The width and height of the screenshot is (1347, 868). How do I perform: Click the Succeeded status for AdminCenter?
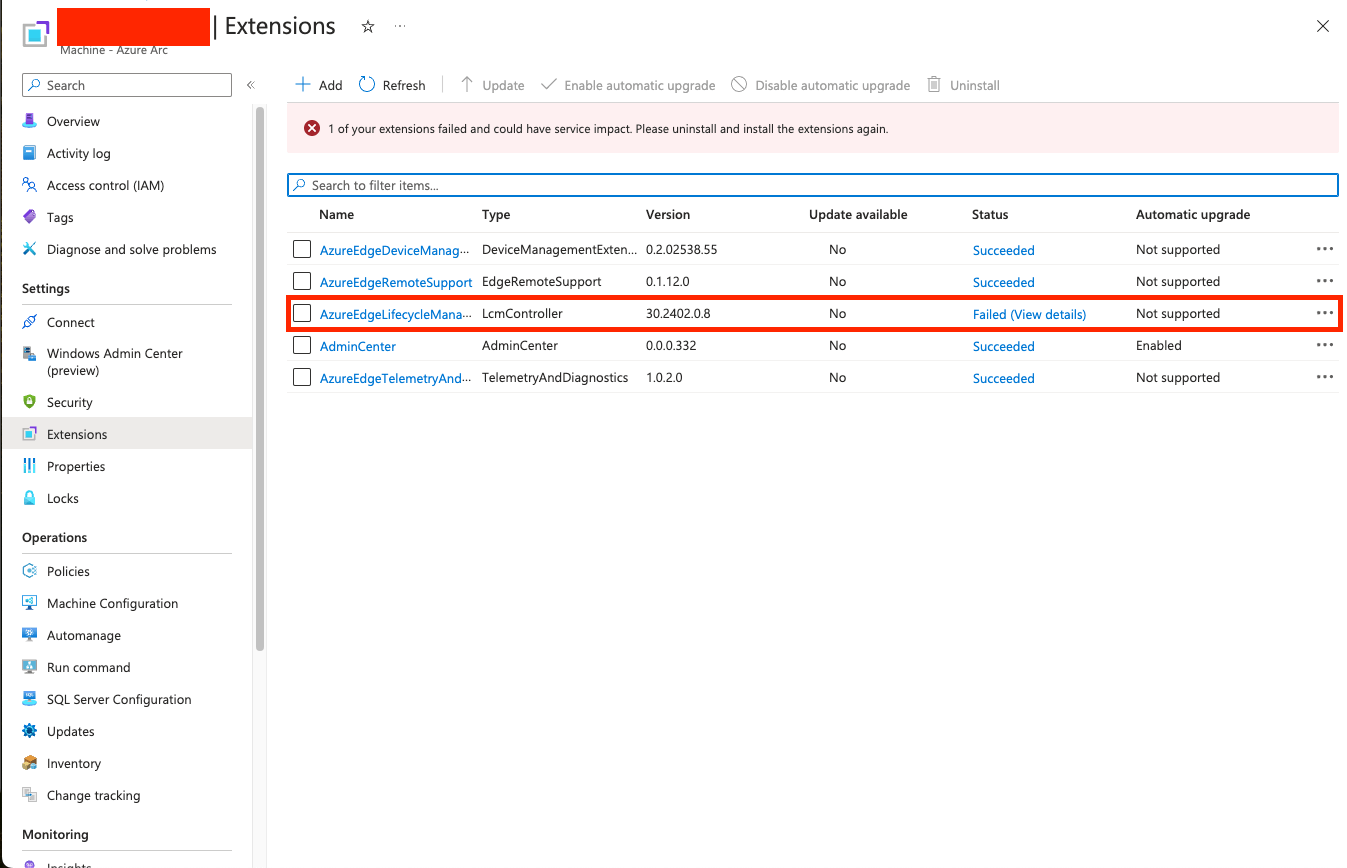pos(1003,346)
